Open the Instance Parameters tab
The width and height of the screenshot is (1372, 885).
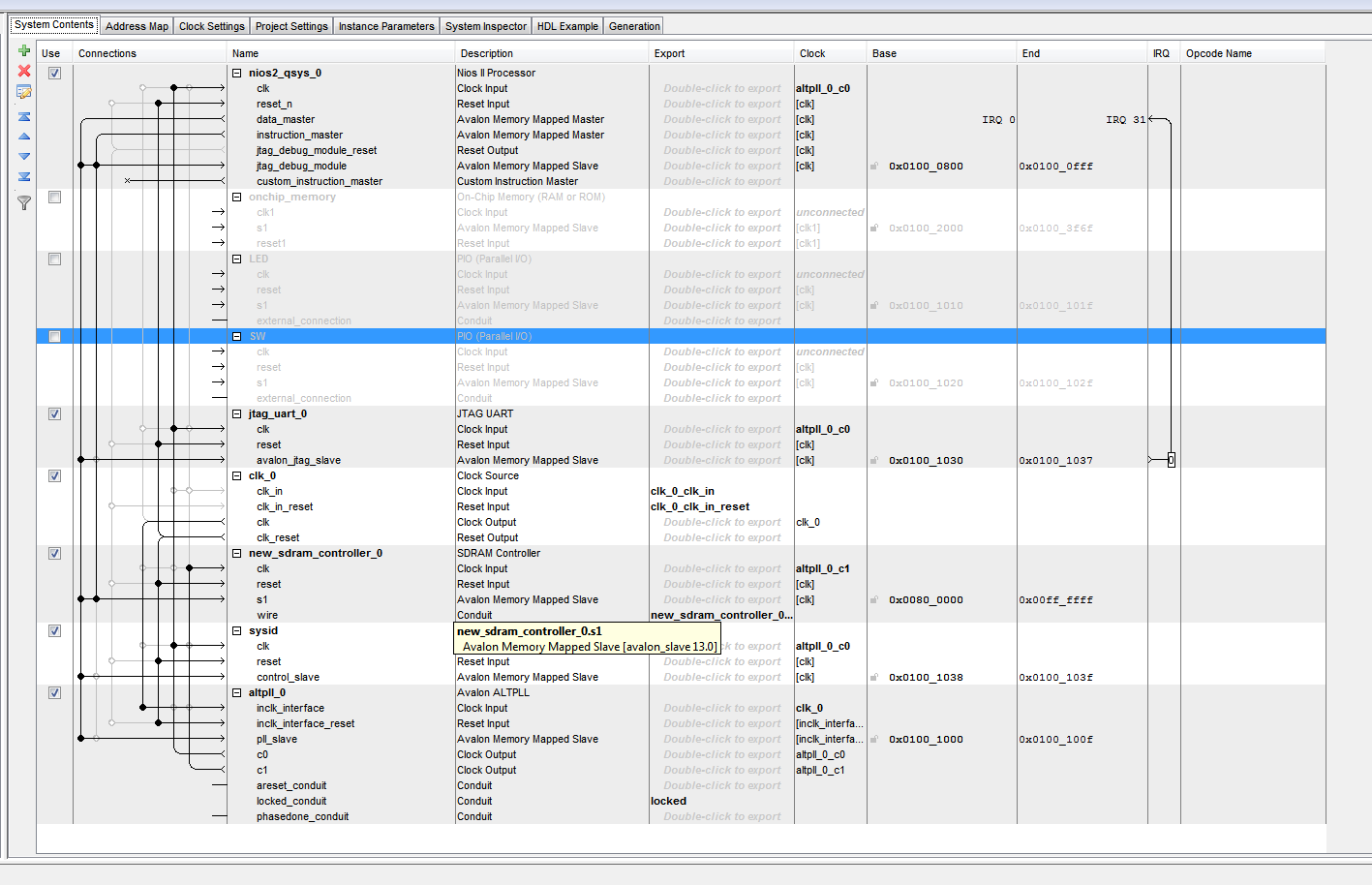[386, 26]
